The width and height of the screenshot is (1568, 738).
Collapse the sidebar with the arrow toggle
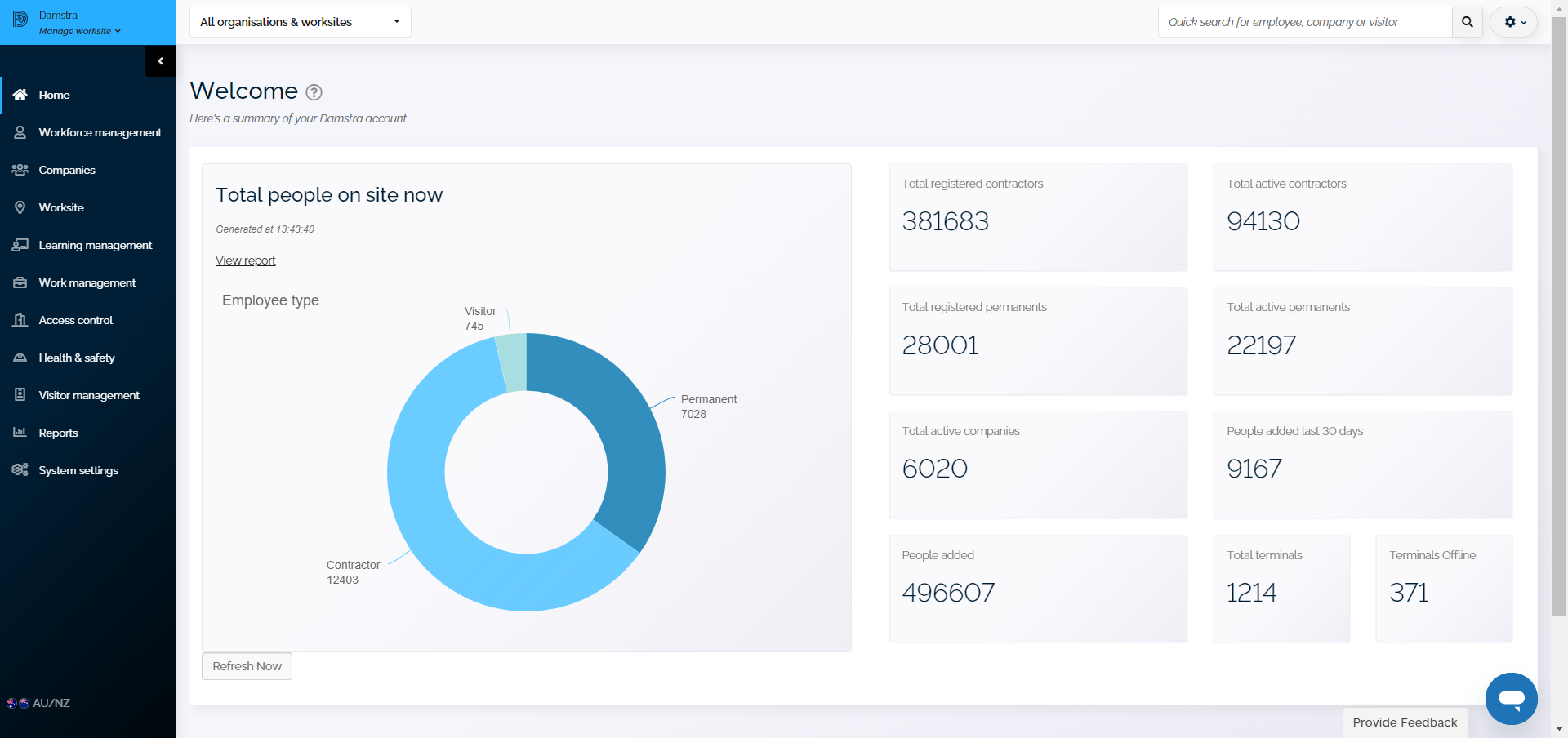tap(161, 61)
